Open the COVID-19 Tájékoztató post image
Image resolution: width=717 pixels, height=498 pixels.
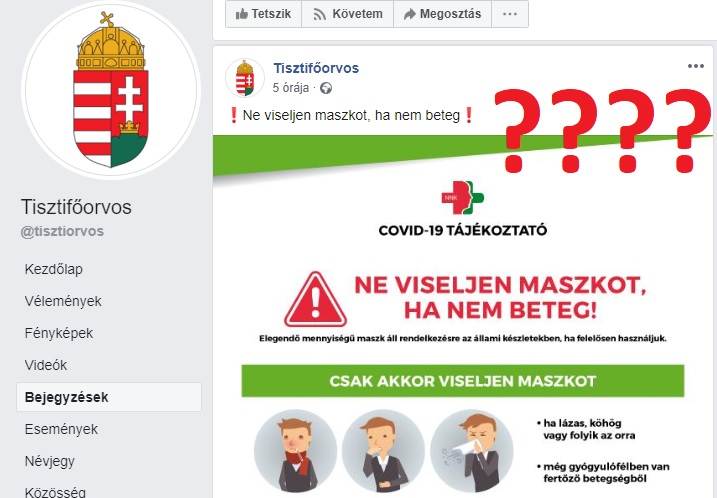coord(463,316)
